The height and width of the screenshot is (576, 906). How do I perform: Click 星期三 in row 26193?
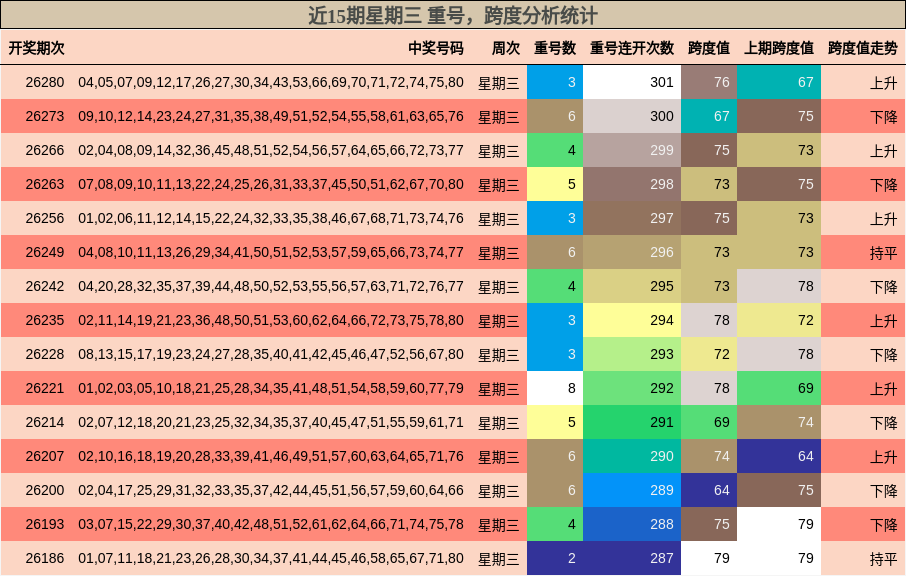[499, 525]
